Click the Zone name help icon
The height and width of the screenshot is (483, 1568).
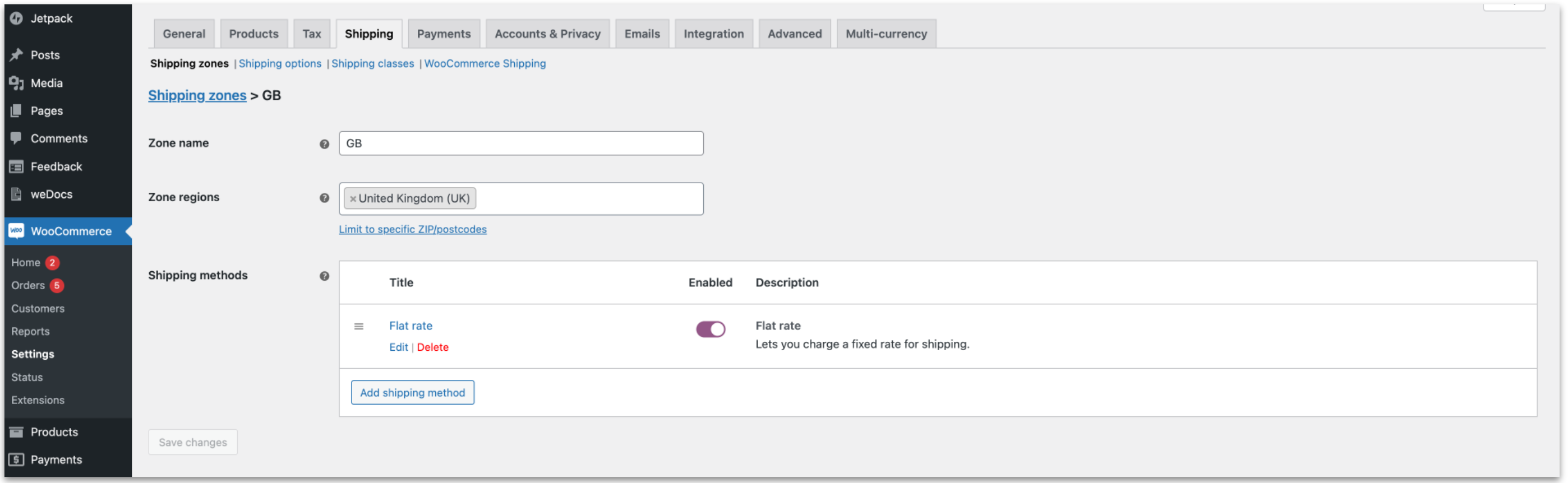coord(325,144)
